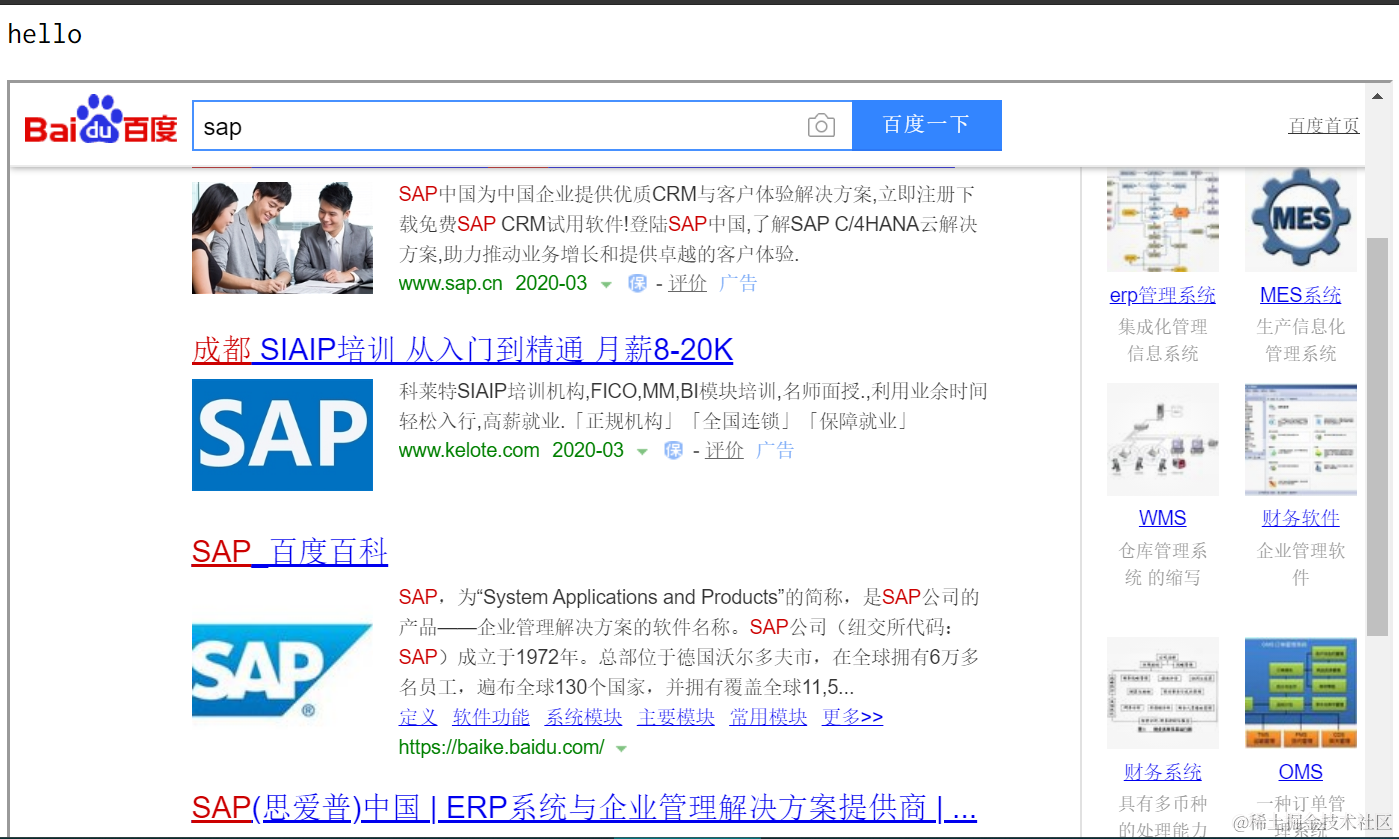This screenshot has width=1399, height=839.
Task: Open the erp管理系统 flowchart thumbnail
Action: (1163, 219)
